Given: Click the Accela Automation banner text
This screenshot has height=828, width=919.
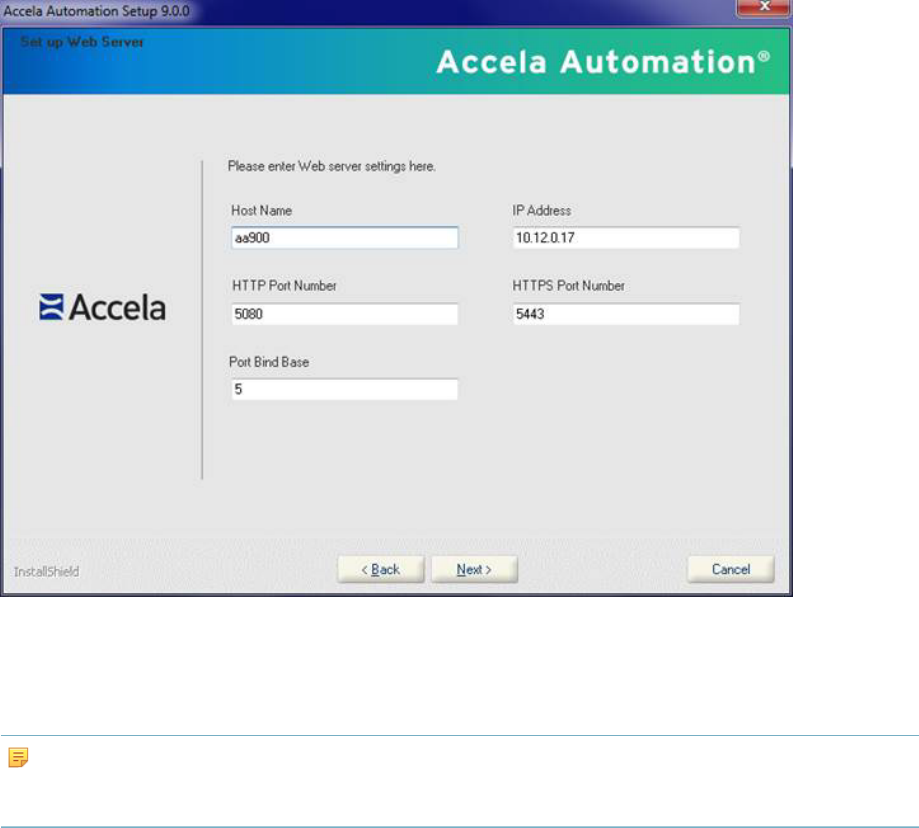Looking at the screenshot, I should (603, 62).
